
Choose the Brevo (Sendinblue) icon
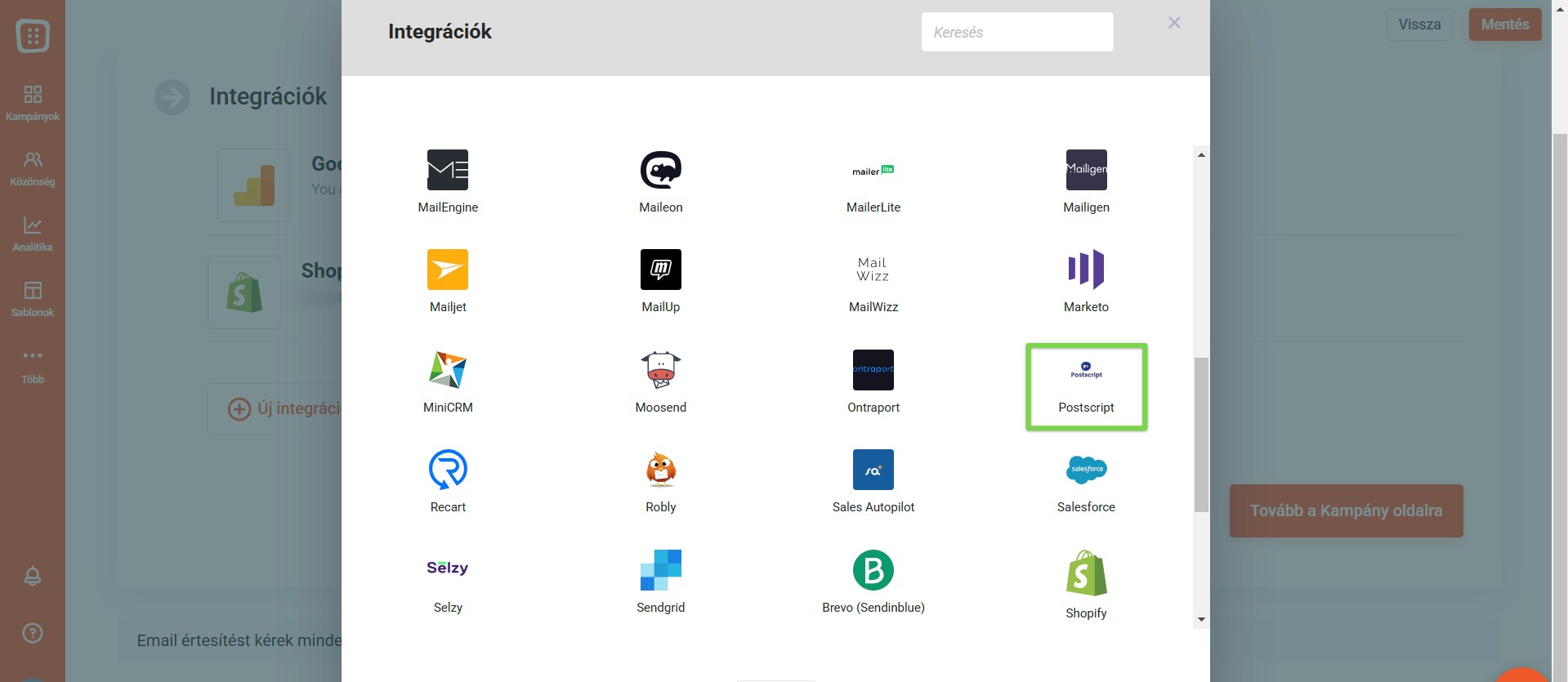click(x=873, y=570)
